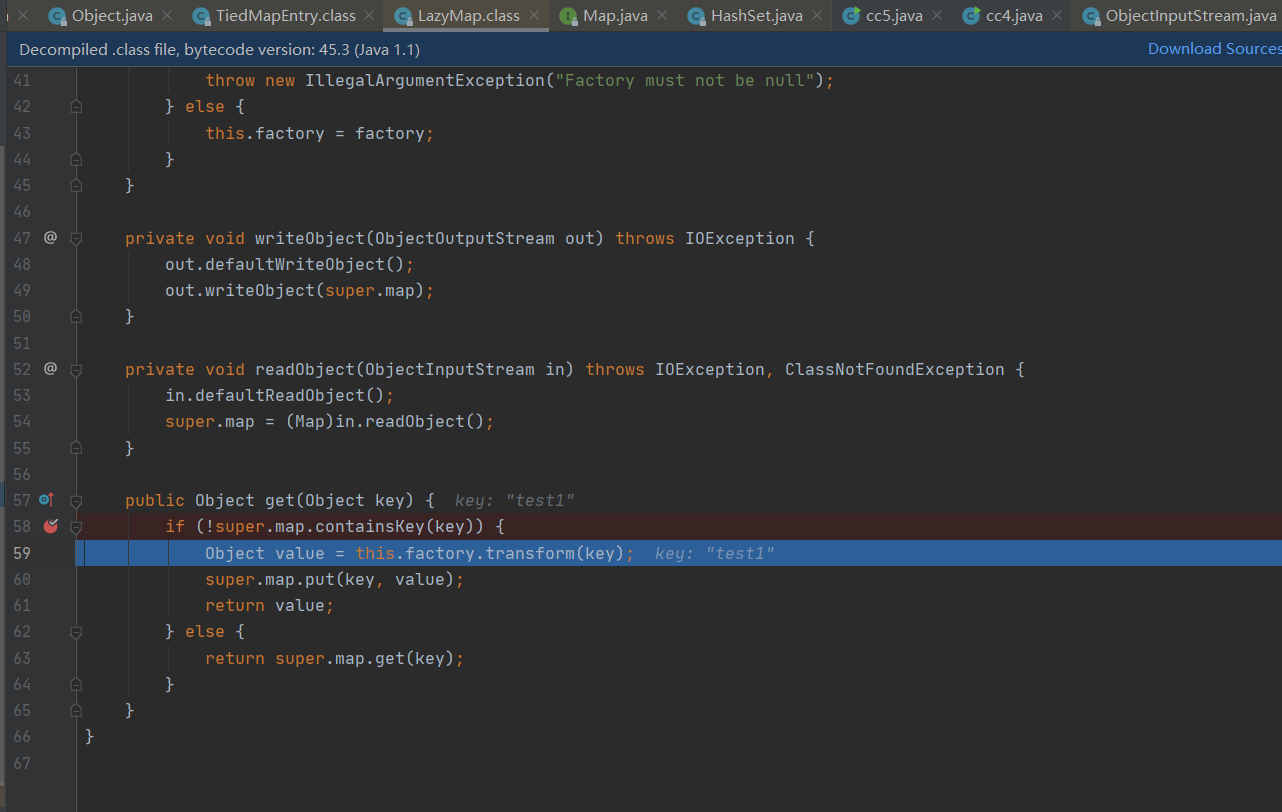
Task: Click the @ gutter marker beside readObject
Action: (50, 369)
